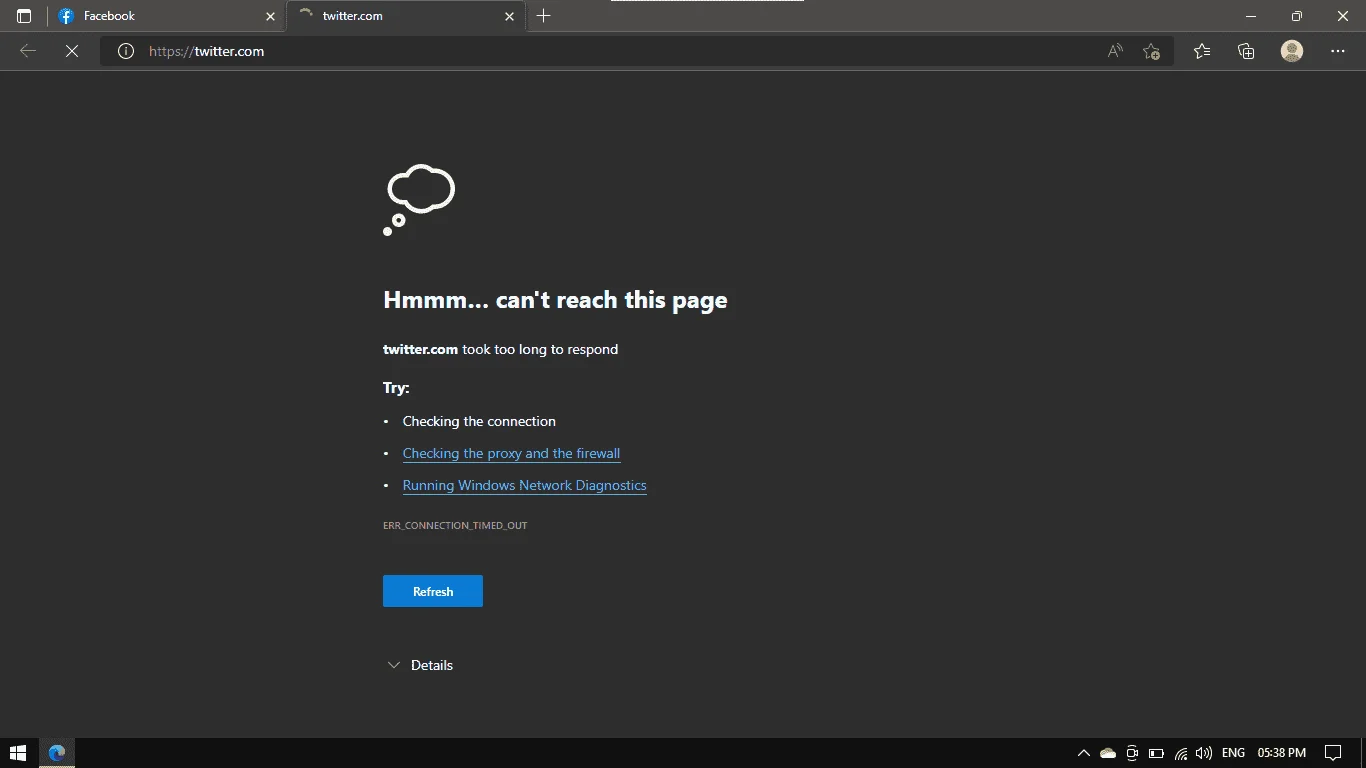Open Checking the proxy and the firewall link
This screenshot has width=1366, height=768.
(511, 453)
